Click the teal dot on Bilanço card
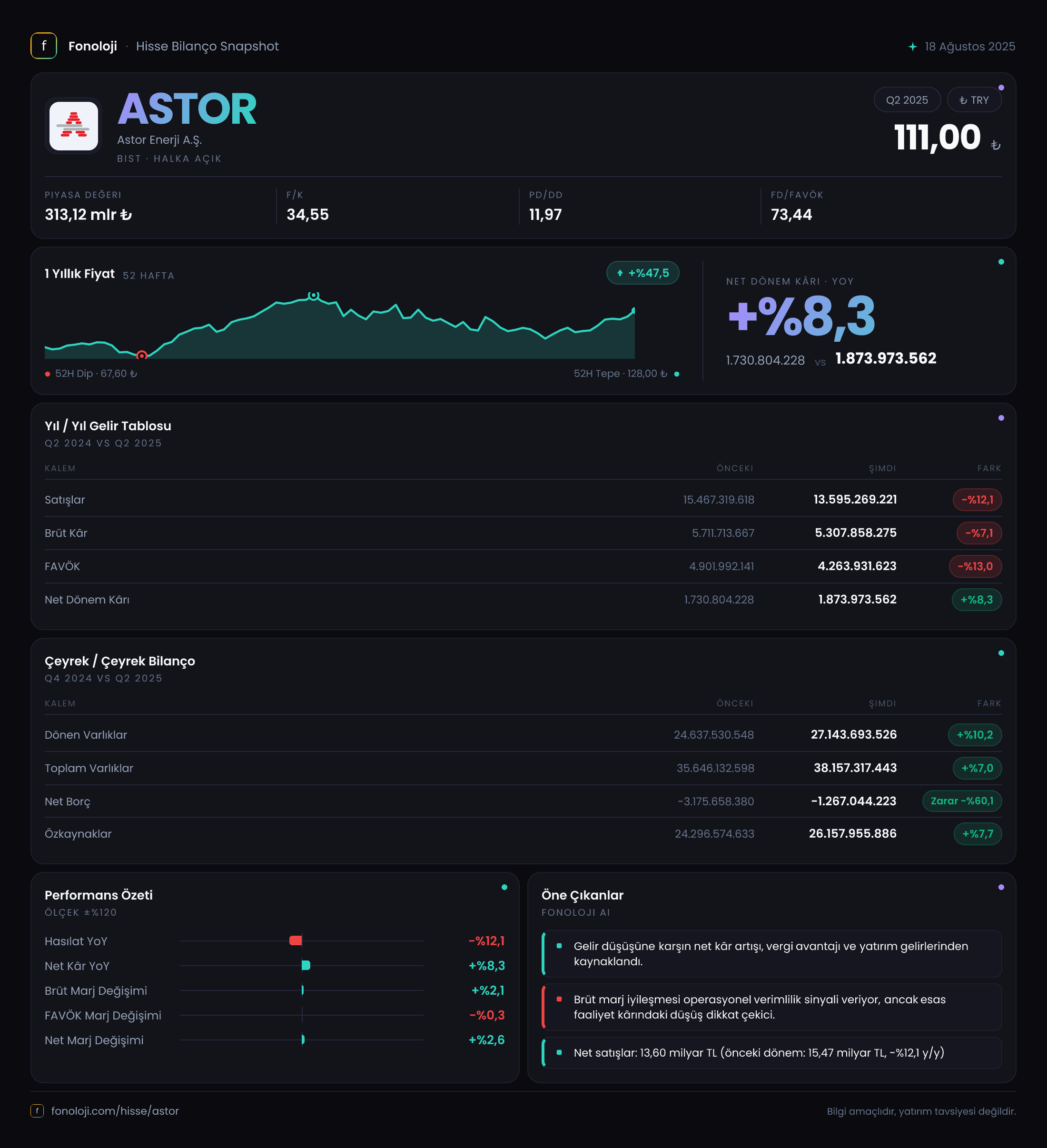This screenshot has width=1047, height=1148. (1001, 653)
